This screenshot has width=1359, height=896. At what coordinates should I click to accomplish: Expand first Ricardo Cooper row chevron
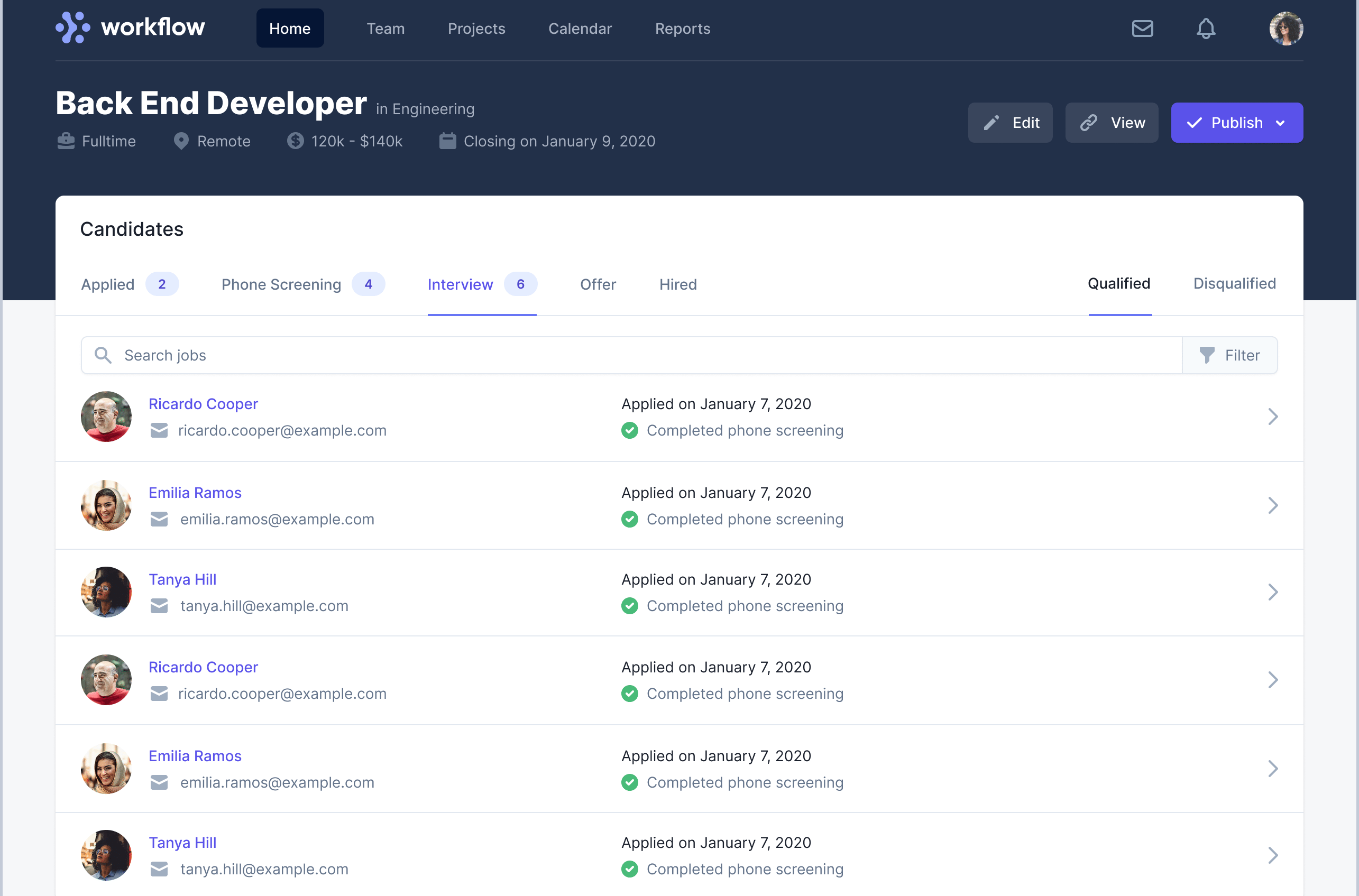pyautogui.click(x=1272, y=417)
